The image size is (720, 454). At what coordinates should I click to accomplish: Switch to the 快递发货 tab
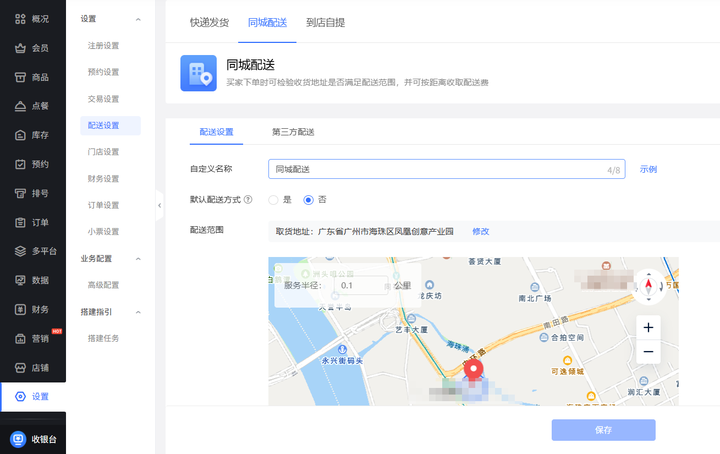tap(209, 21)
